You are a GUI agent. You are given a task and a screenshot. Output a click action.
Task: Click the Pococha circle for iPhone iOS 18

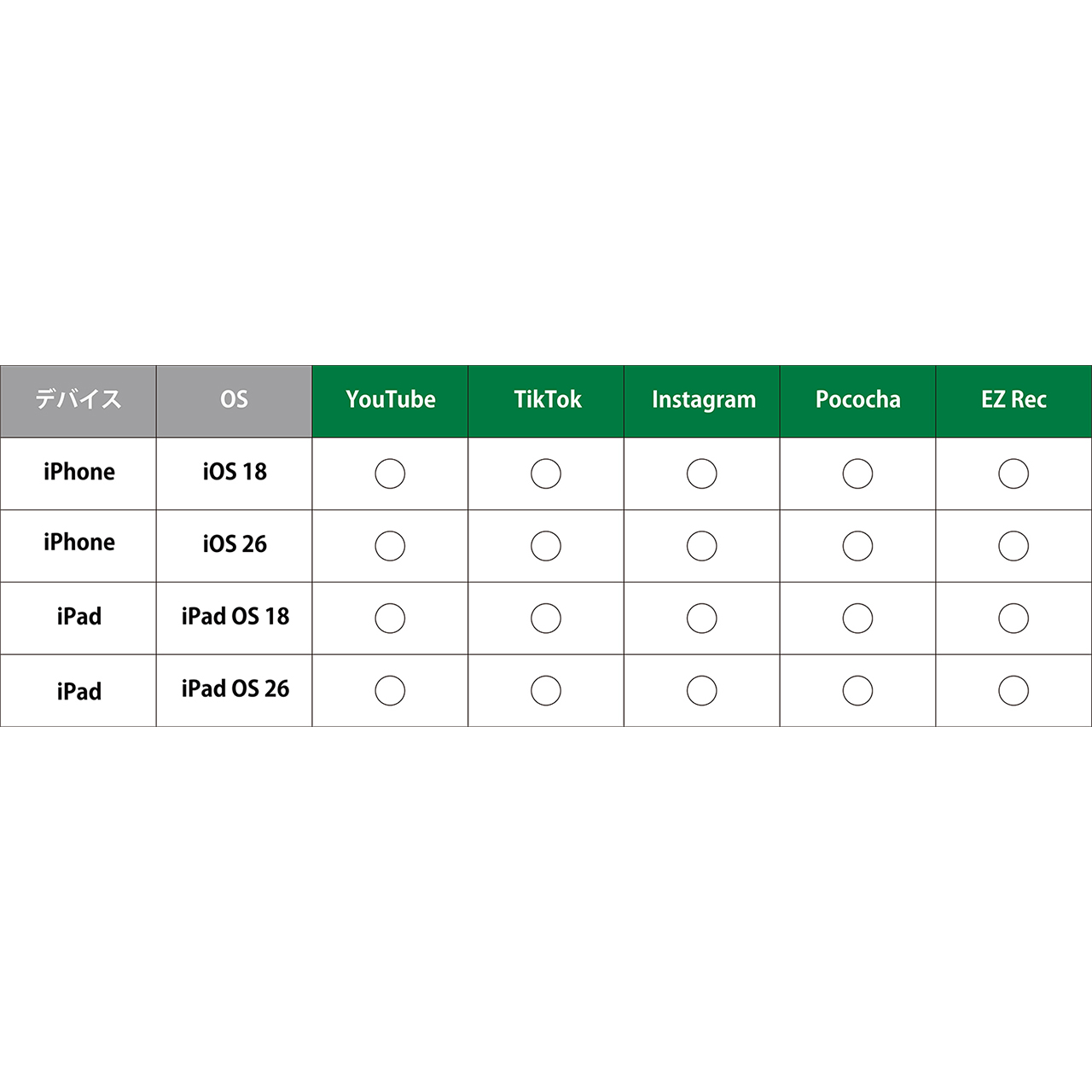pyautogui.click(x=857, y=473)
